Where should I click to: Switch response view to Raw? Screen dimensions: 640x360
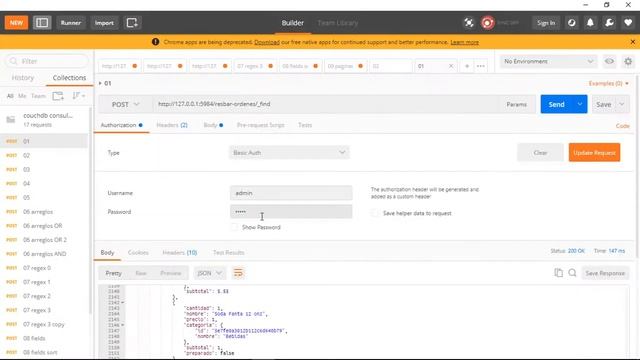point(141,273)
